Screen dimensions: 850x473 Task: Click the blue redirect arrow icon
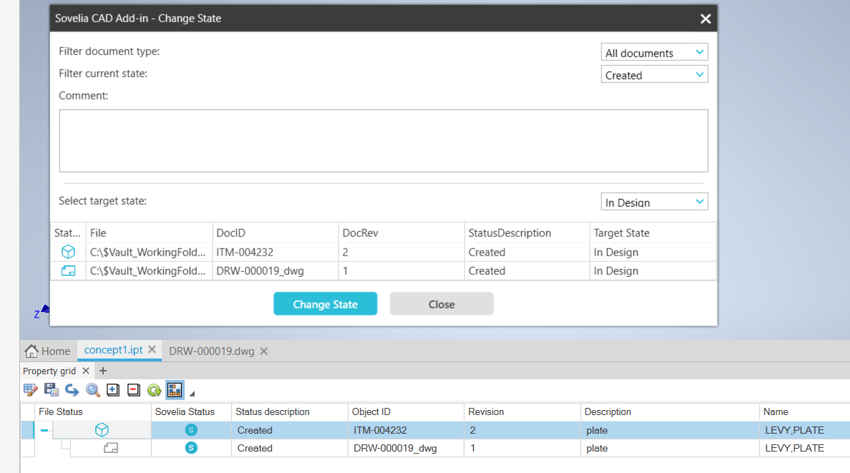point(72,390)
